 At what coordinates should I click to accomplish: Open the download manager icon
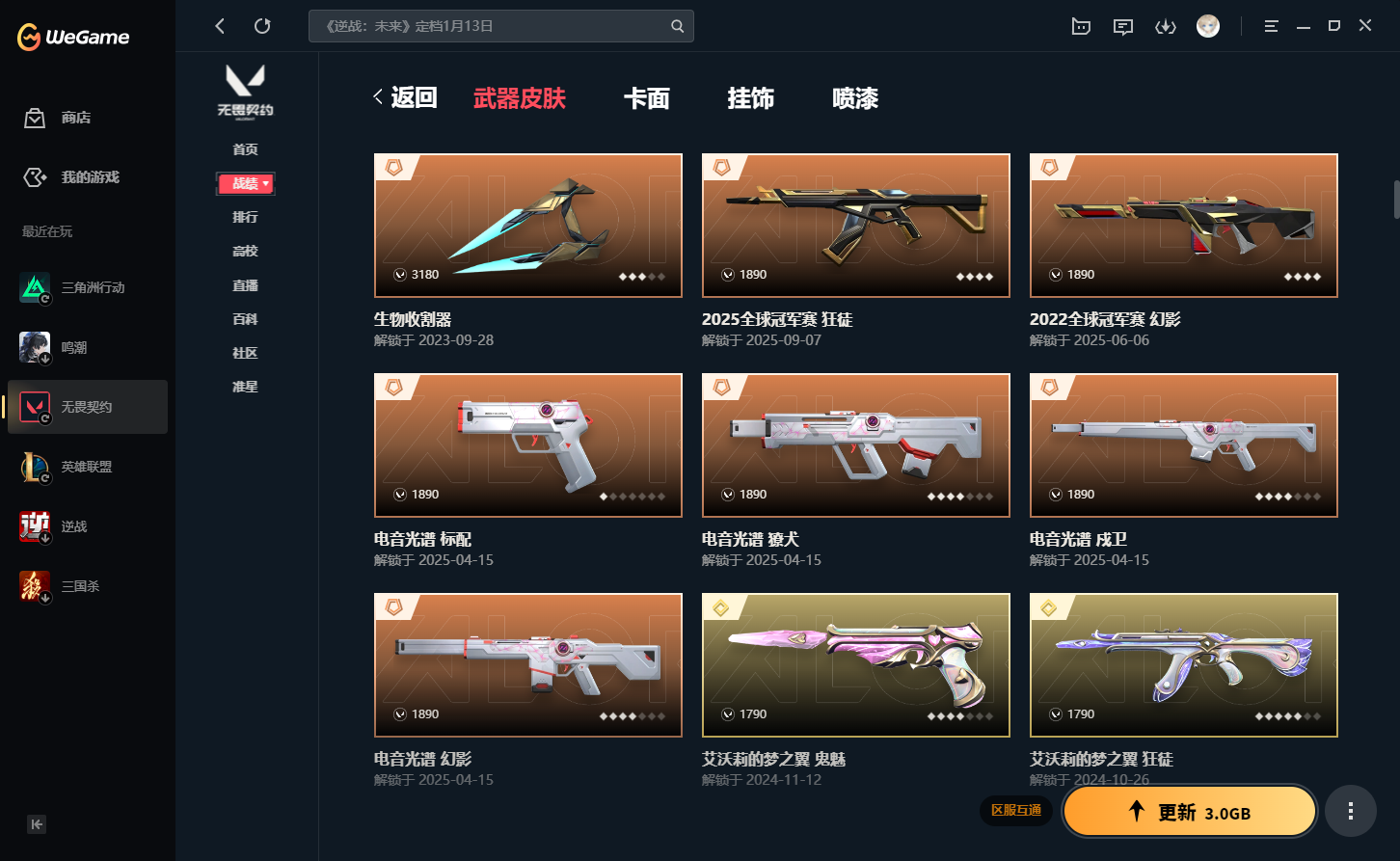point(1166,26)
